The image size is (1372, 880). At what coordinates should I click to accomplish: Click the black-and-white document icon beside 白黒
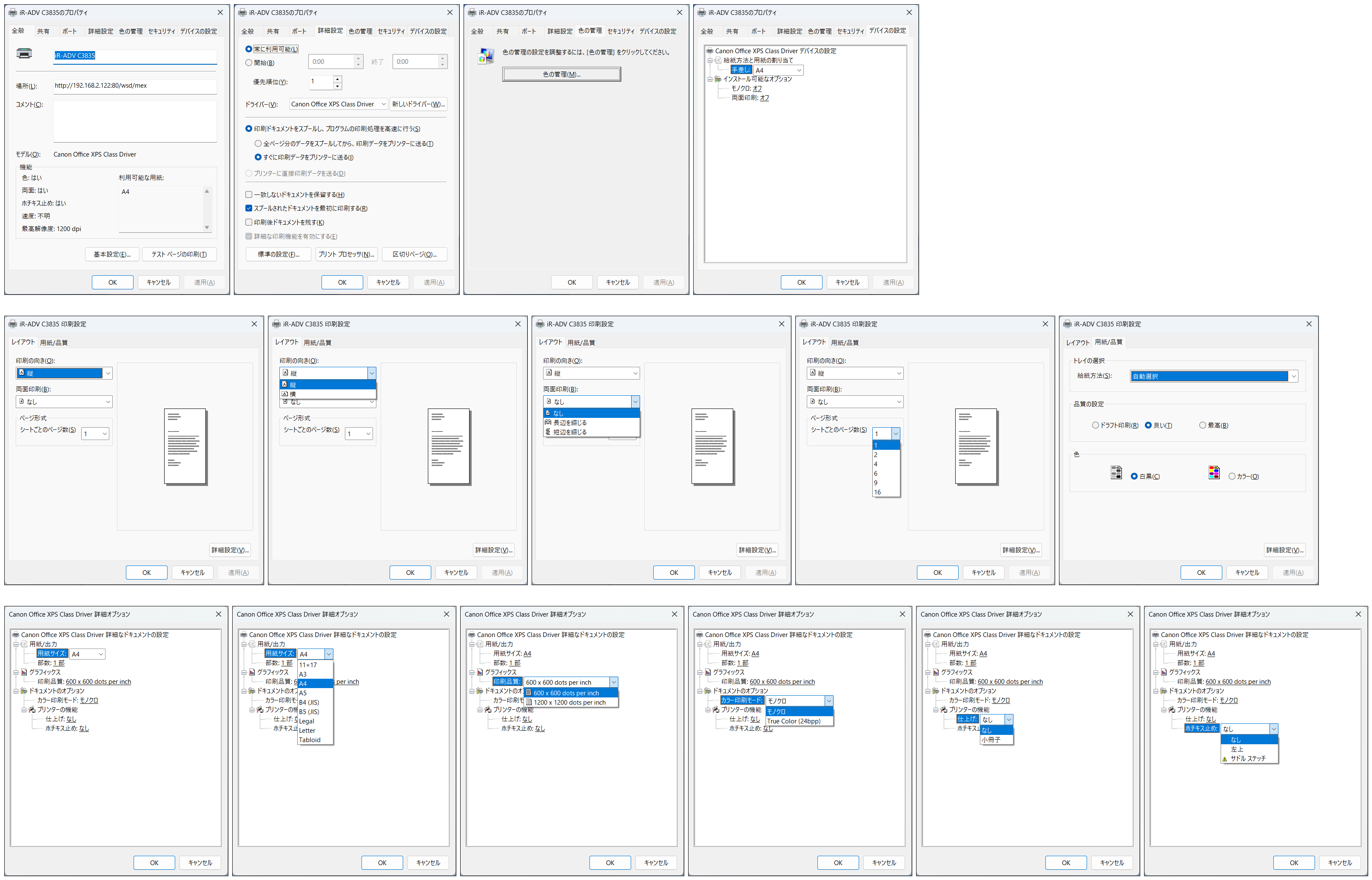click(x=1116, y=473)
